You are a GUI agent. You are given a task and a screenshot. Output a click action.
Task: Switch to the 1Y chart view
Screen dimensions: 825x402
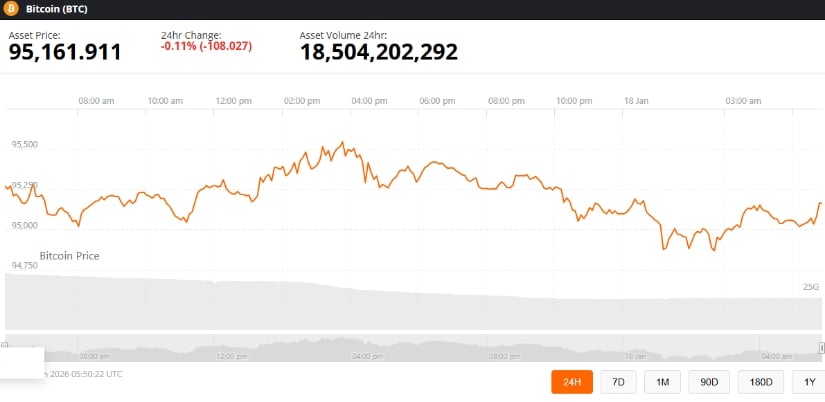click(808, 382)
